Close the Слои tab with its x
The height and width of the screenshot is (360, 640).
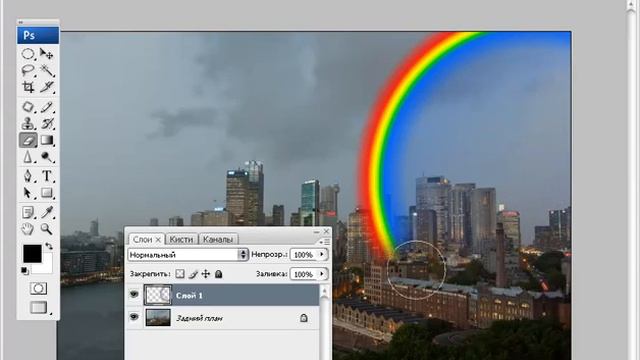[x=158, y=240]
